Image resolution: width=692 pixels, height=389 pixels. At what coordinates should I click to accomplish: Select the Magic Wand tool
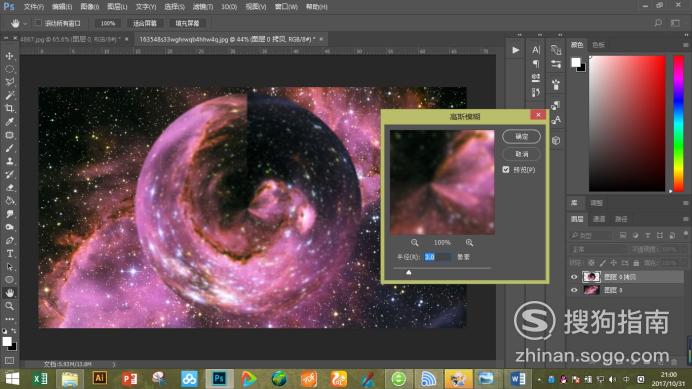click(x=9, y=95)
